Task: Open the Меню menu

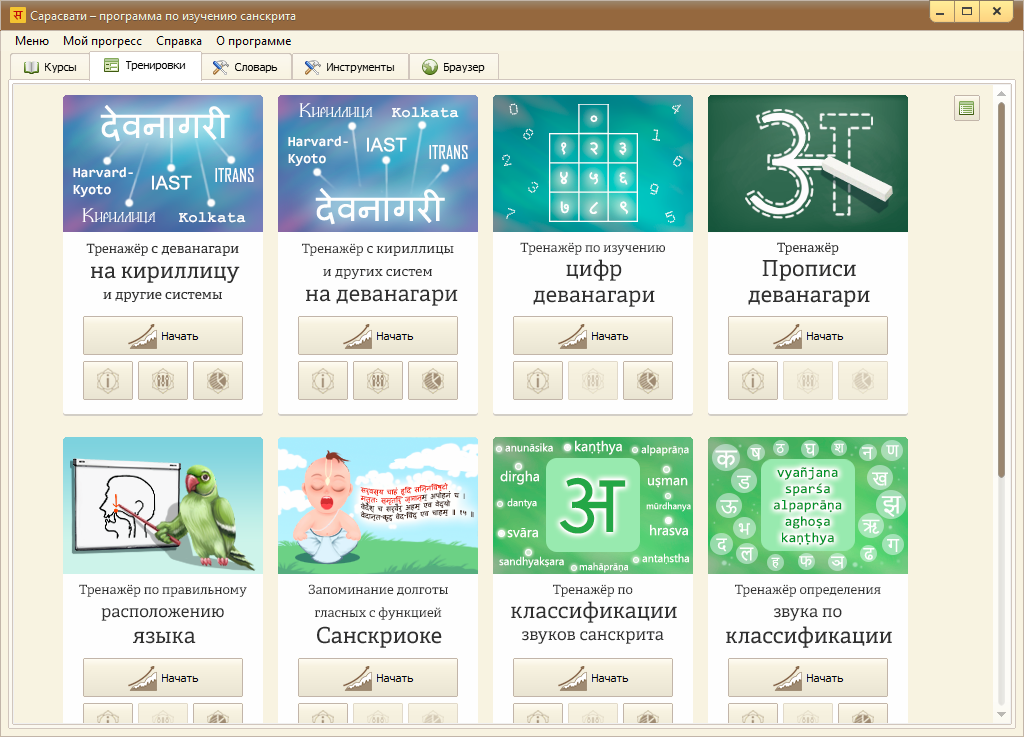Action: [x=32, y=41]
